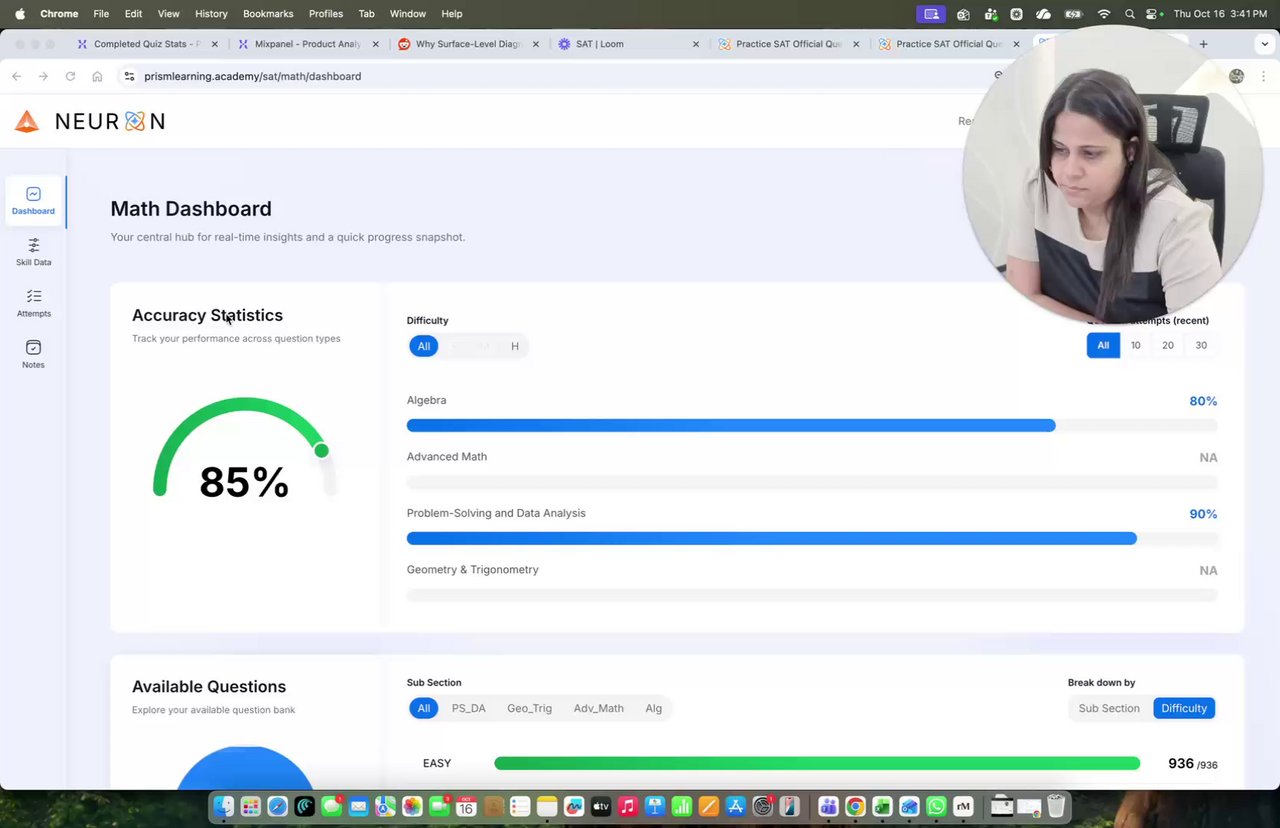Select the All sub section filter
Image resolution: width=1280 pixels, height=828 pixels.
click(x=424, y=708)
